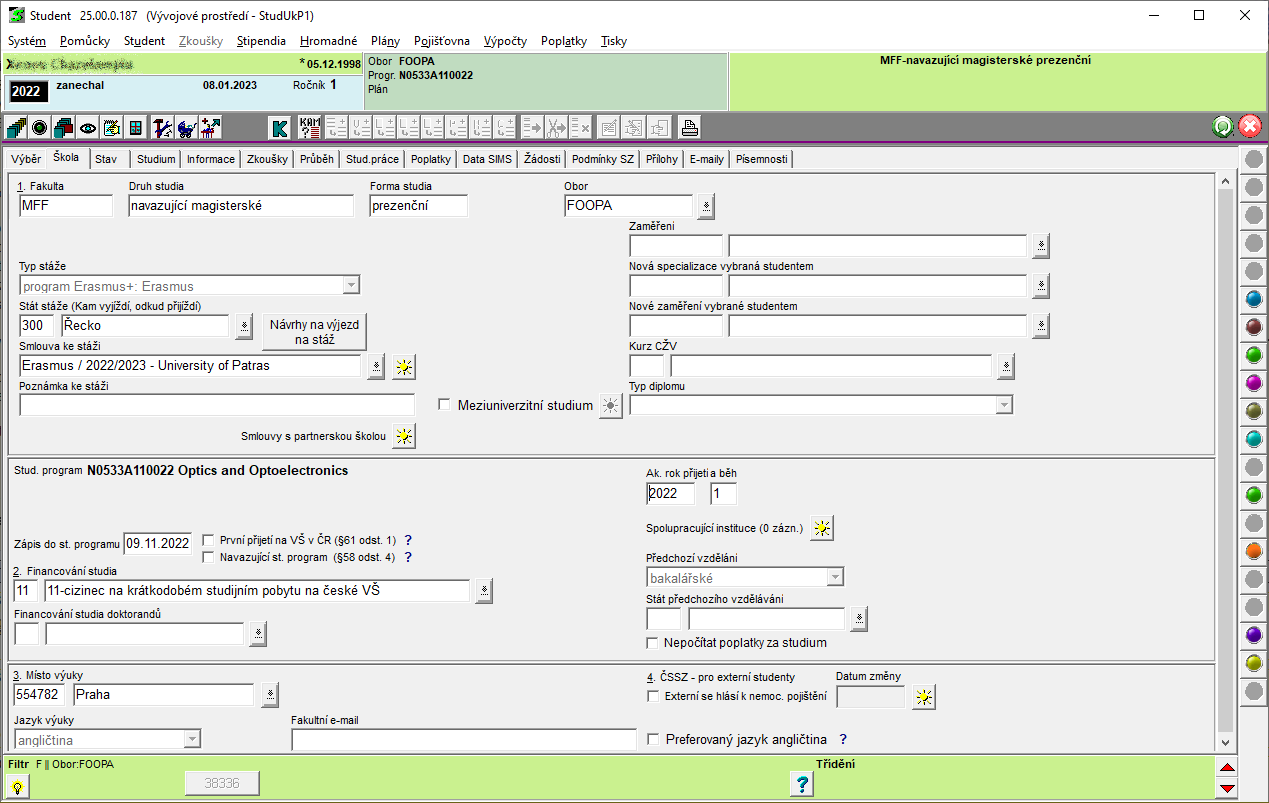Enable the Meziuniverzitní studium checkbox
The height and width of the screenshot is (803, 1269).
[x=445, y=405]
